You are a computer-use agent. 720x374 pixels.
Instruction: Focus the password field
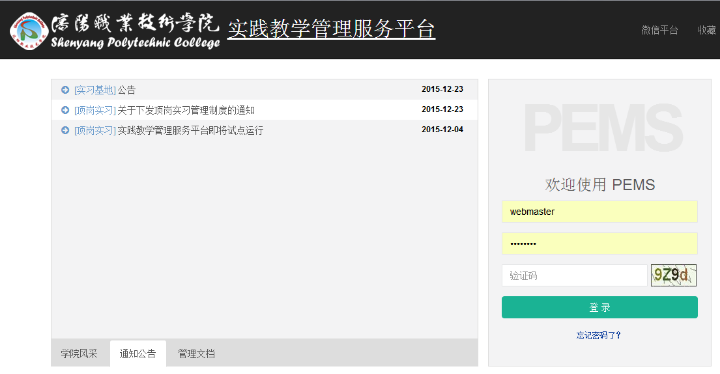pos(600,244)
